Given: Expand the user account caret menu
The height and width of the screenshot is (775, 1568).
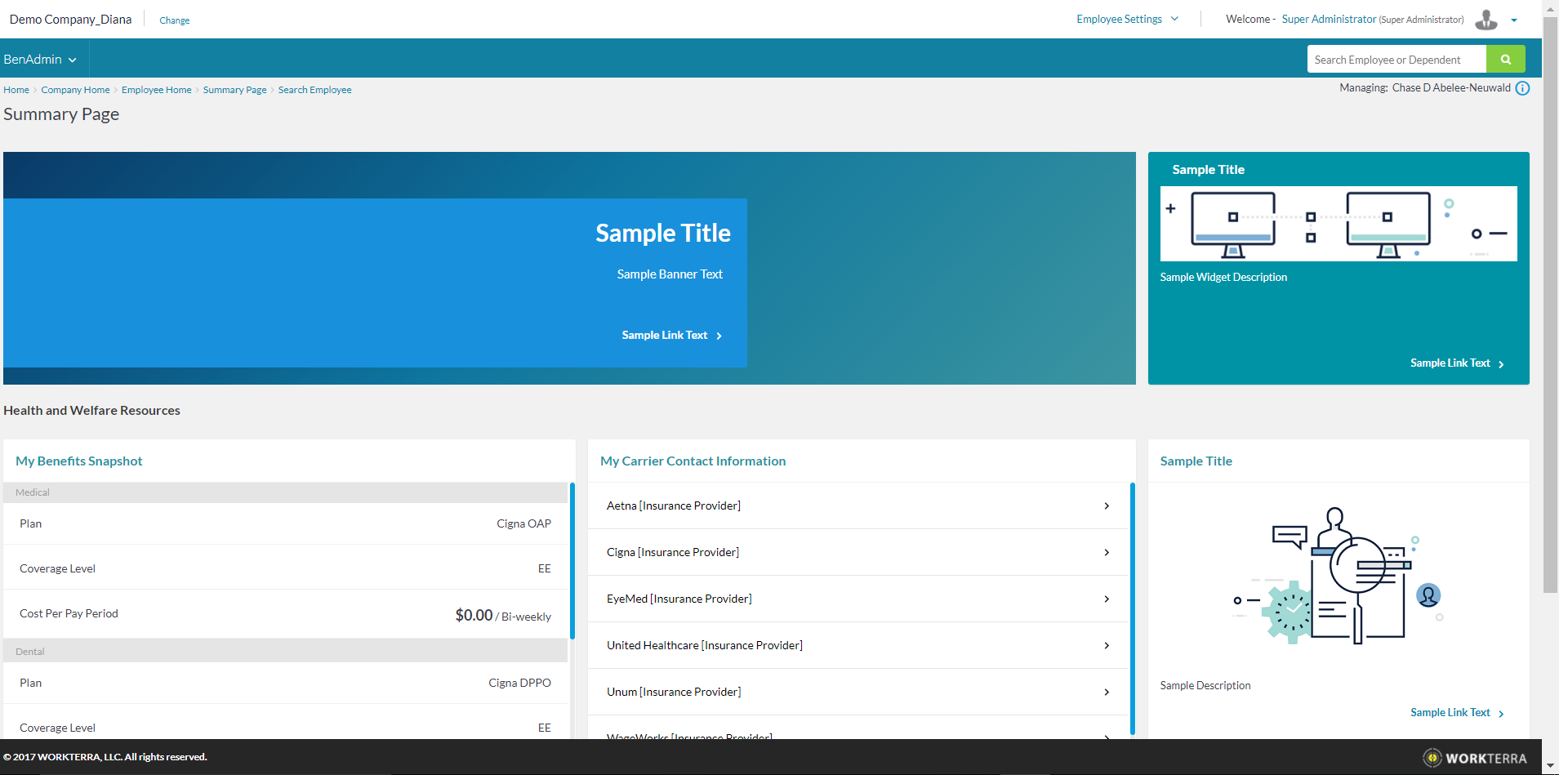Looking at the screenshot, I should click(1514, 20).
